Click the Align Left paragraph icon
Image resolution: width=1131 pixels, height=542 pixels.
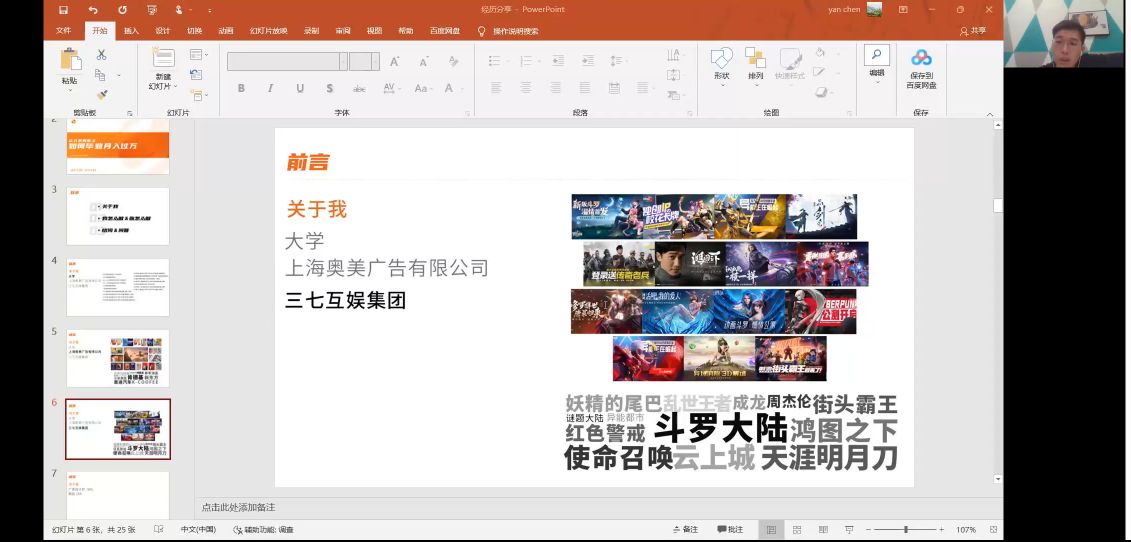click(496, 88)
